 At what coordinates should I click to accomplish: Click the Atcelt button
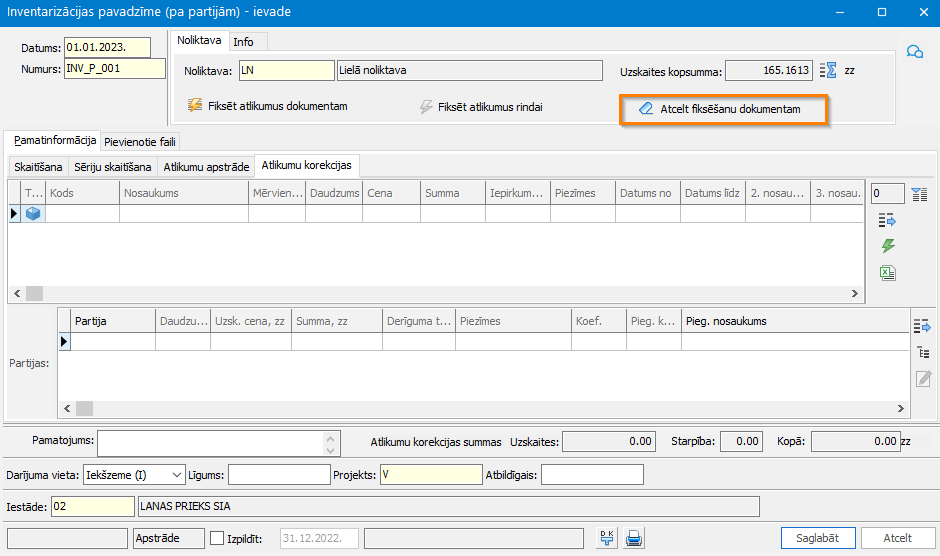click(897, 538)
